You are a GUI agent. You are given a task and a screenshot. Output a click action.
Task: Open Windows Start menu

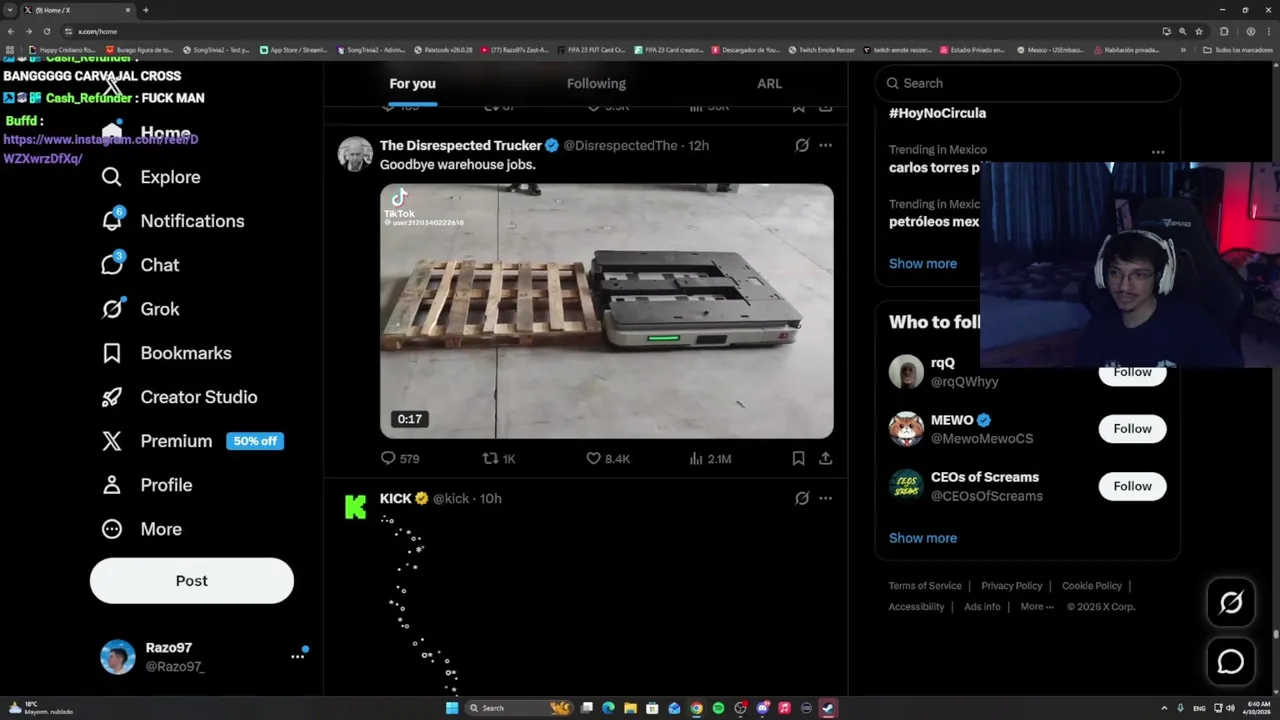click(452, 708)
